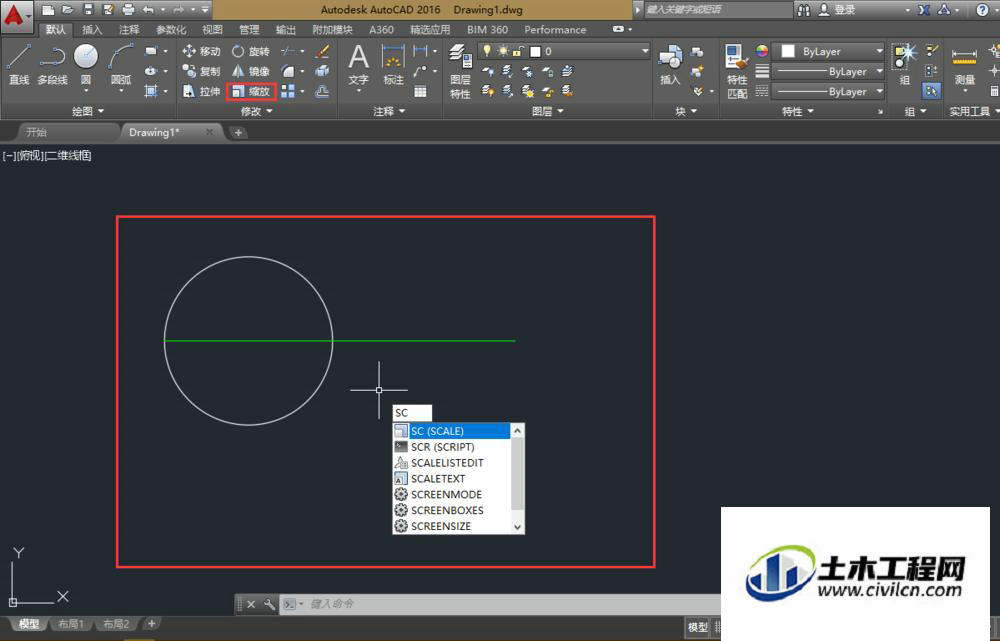The image size is (1000, 641).
Task: Click the Undo arrow icon
Action: [x=148, y=9]
